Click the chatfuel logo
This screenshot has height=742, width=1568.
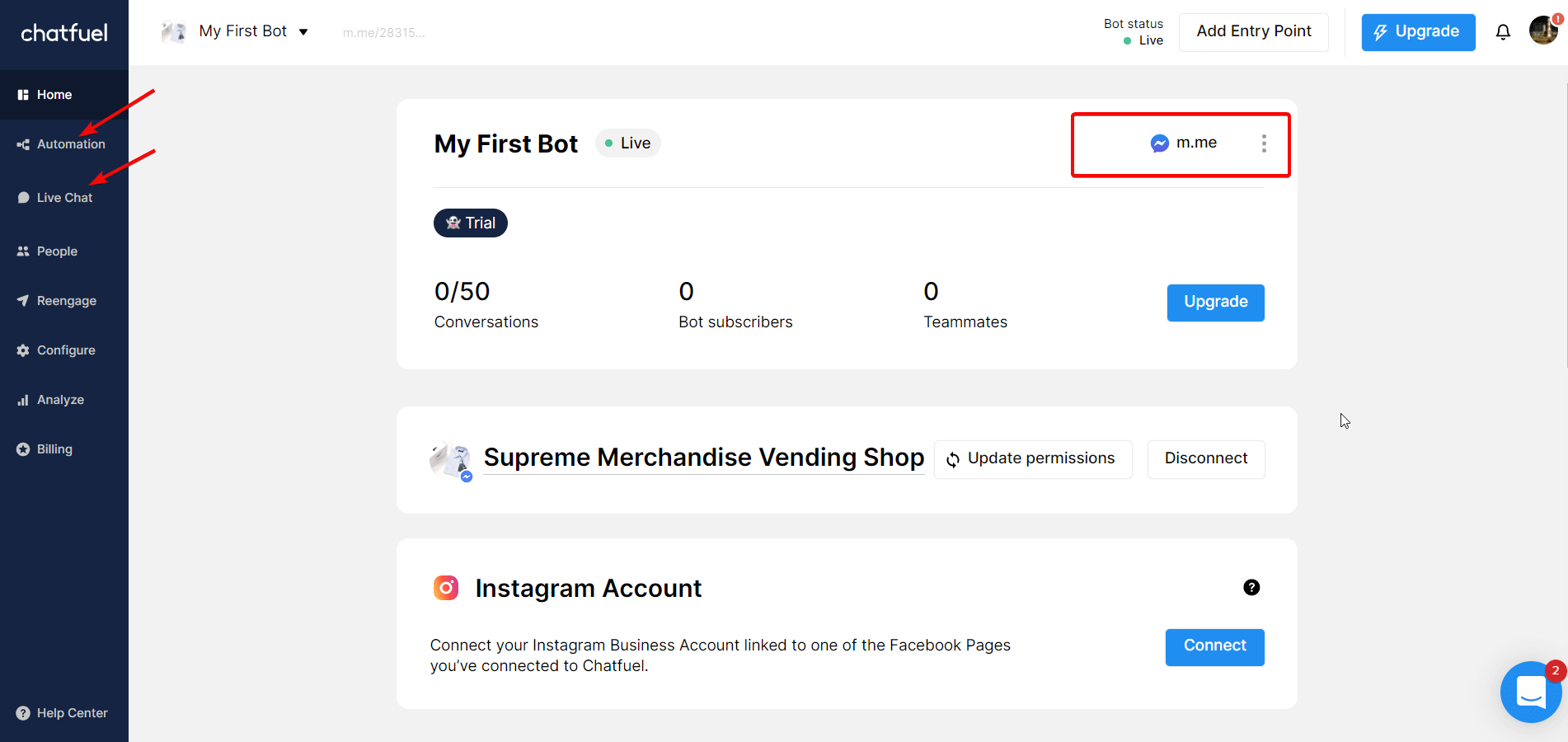click(64, 33)
